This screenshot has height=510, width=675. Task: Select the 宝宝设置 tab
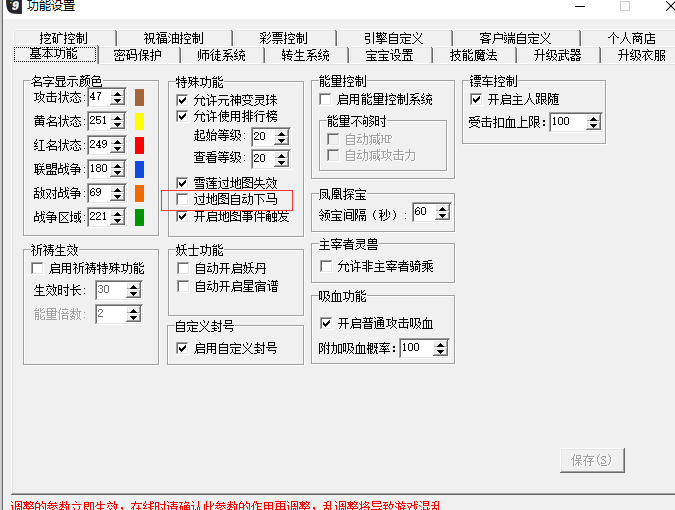389,55
